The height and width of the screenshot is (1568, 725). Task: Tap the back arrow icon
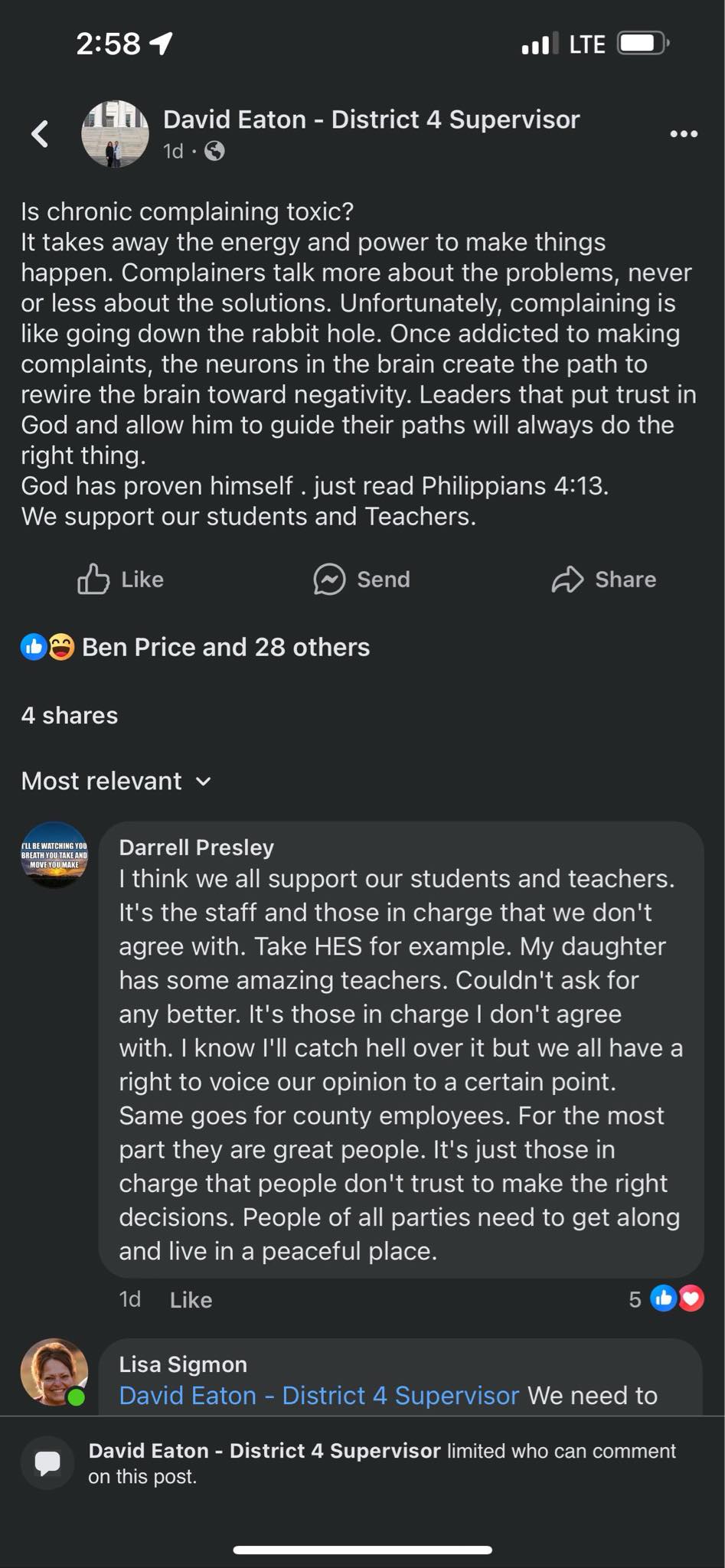[x=40, y=134]
